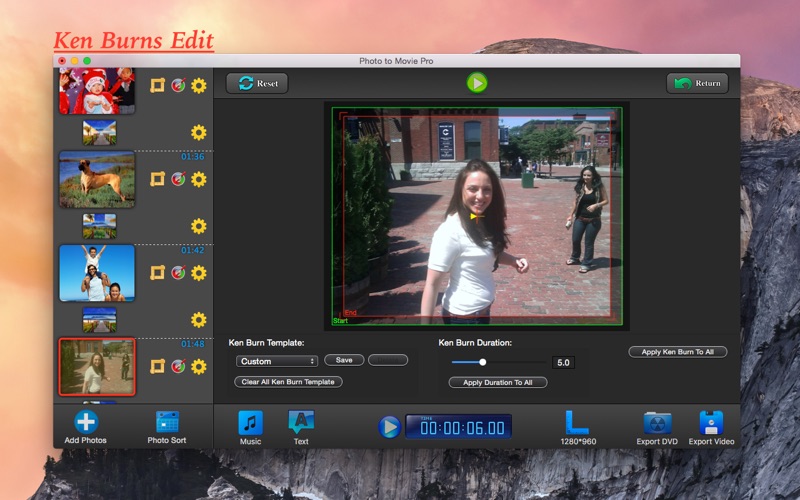Click the Ken Burn Duration label

[475, 342]
